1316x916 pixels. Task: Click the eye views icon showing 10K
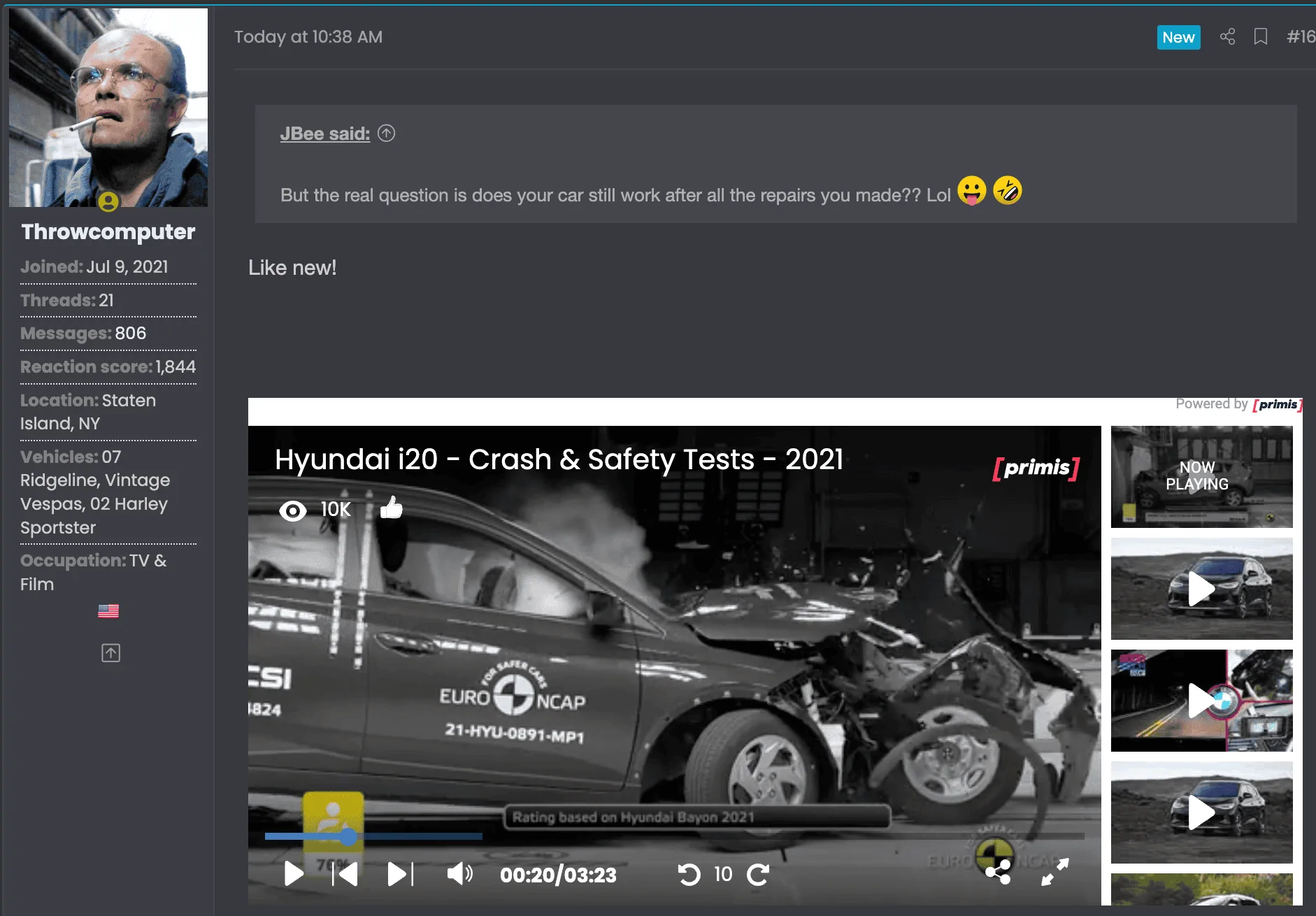(293, 510)
